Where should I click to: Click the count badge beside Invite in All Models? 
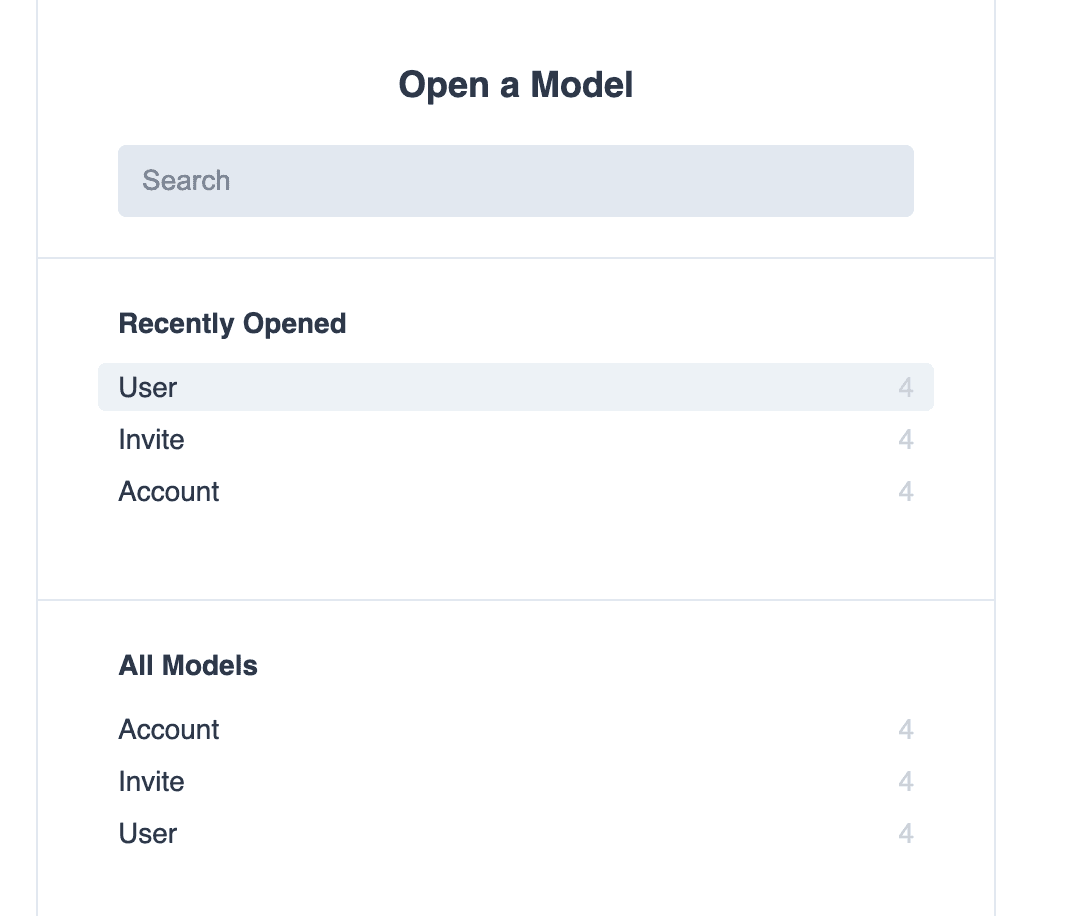(x=905, y=781)
